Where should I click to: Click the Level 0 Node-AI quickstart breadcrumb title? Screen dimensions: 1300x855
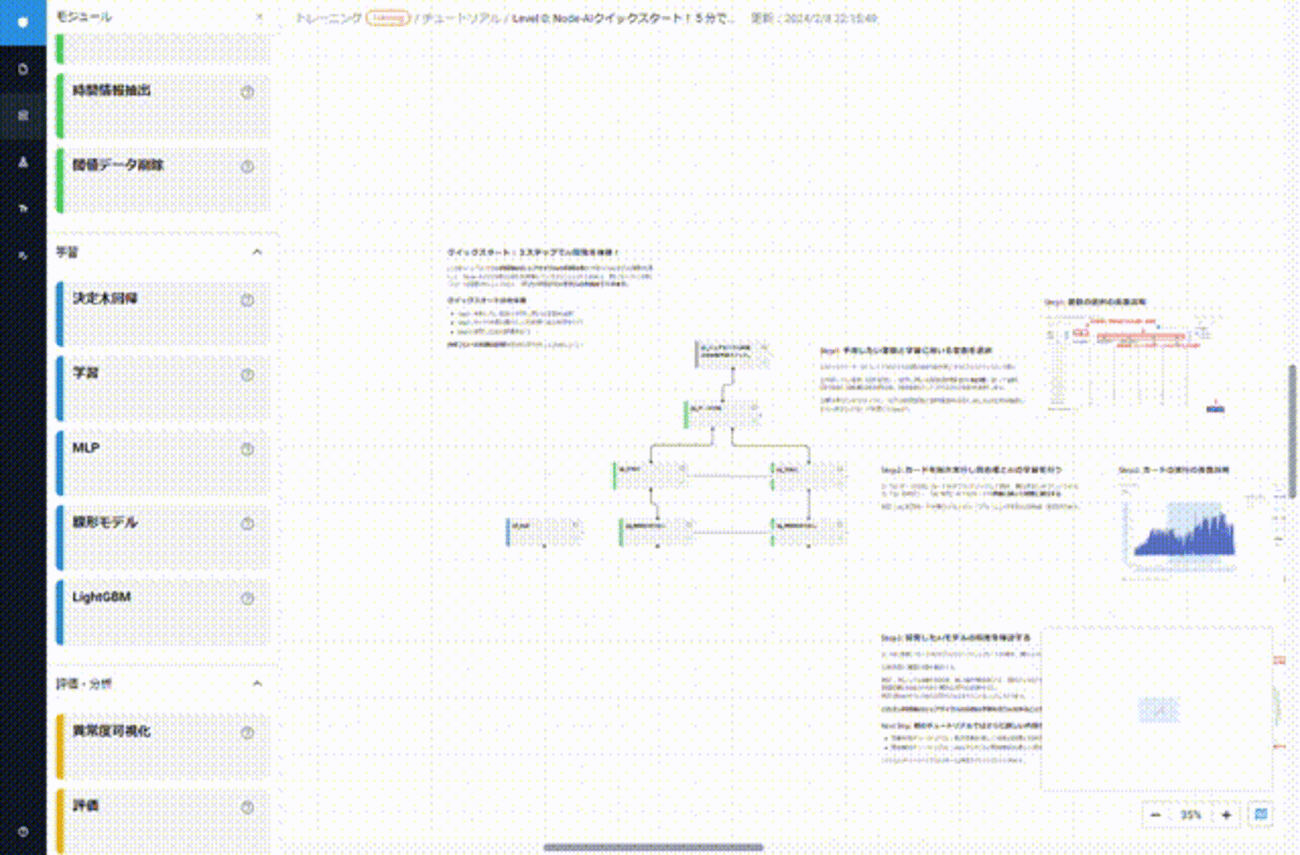[623, 18]
